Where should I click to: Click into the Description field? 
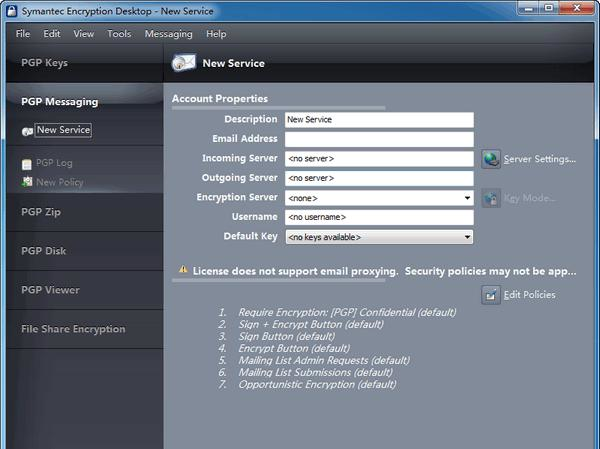click(379, 120)
